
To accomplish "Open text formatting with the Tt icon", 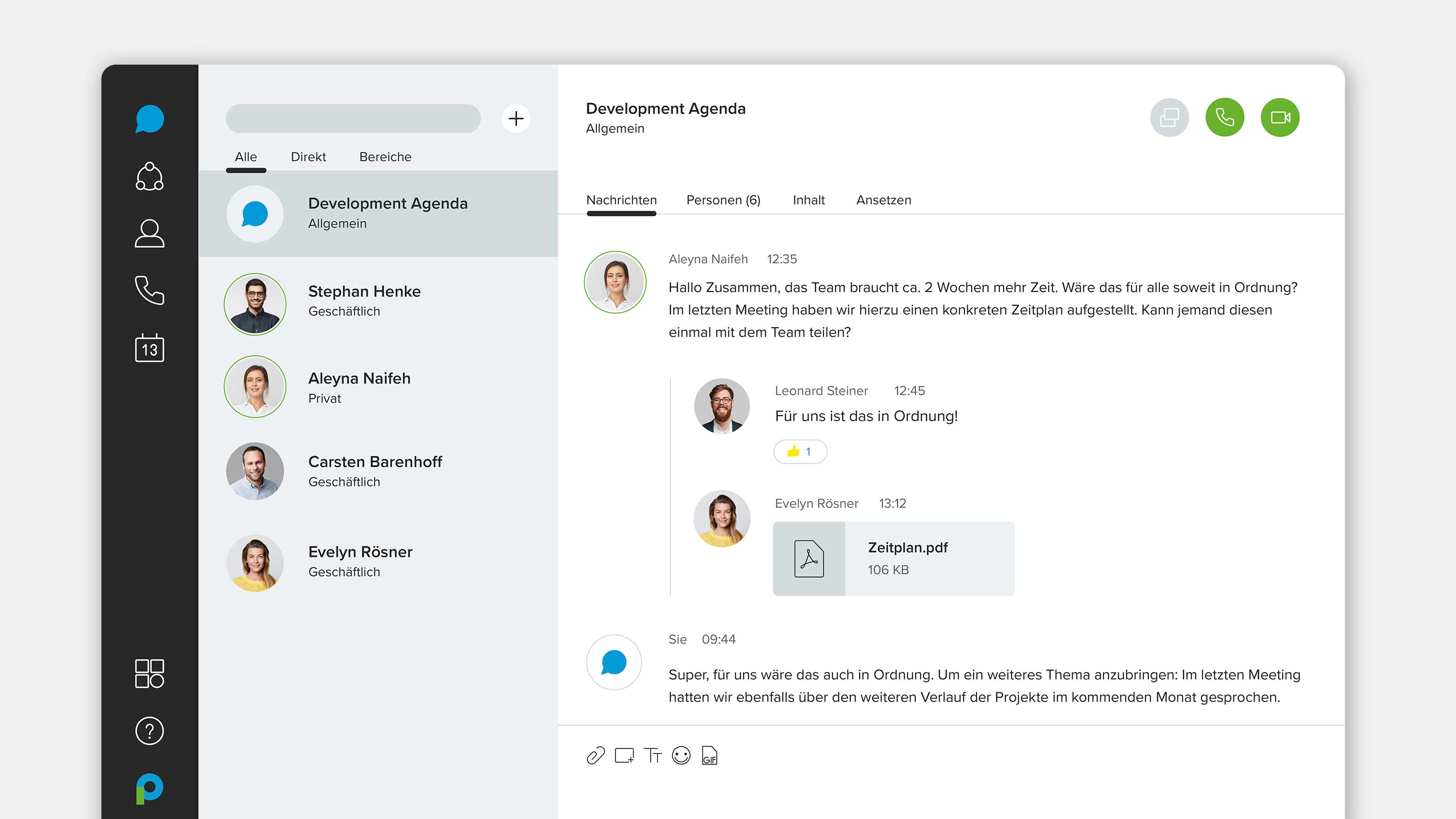I will pos(653,756).
